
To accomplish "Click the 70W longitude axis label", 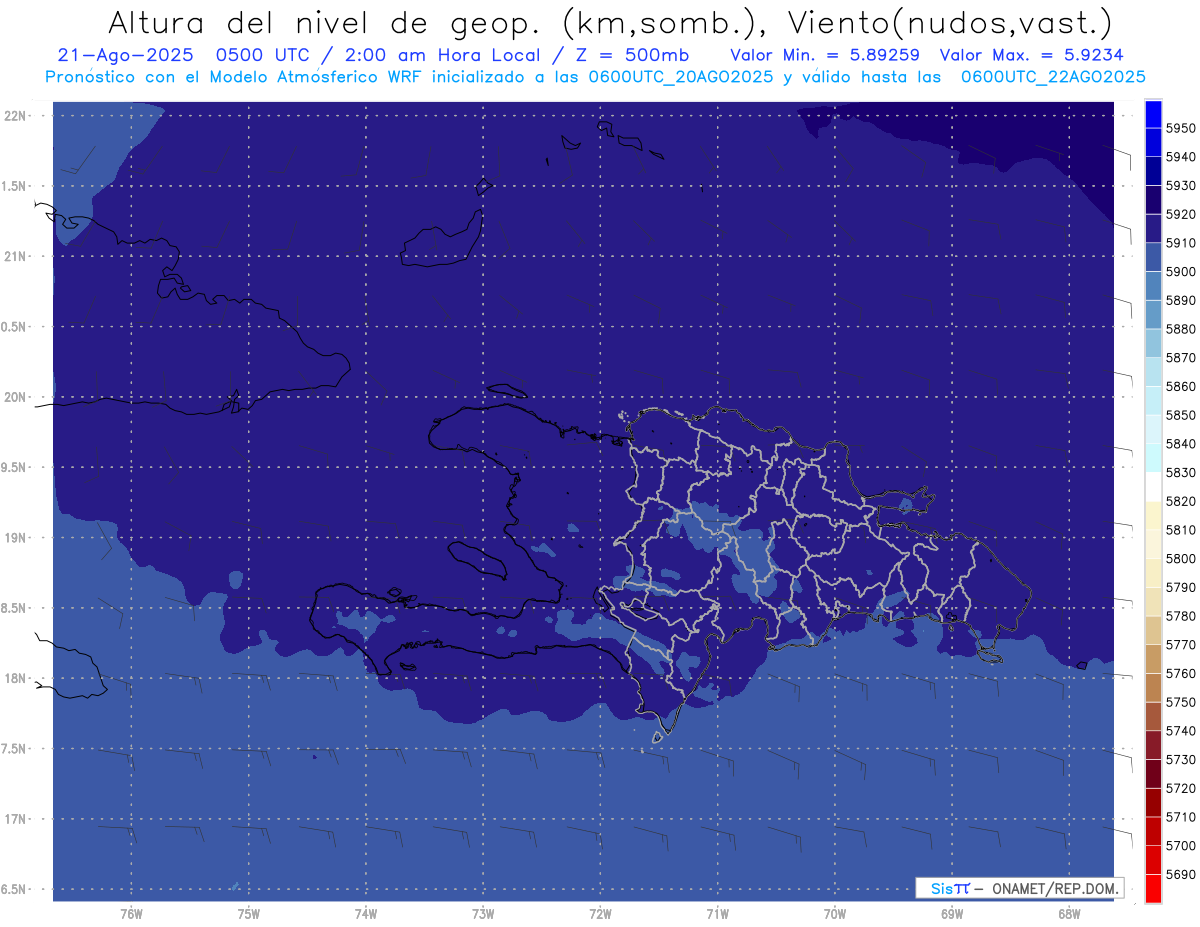I will click(x=834, y=913).
